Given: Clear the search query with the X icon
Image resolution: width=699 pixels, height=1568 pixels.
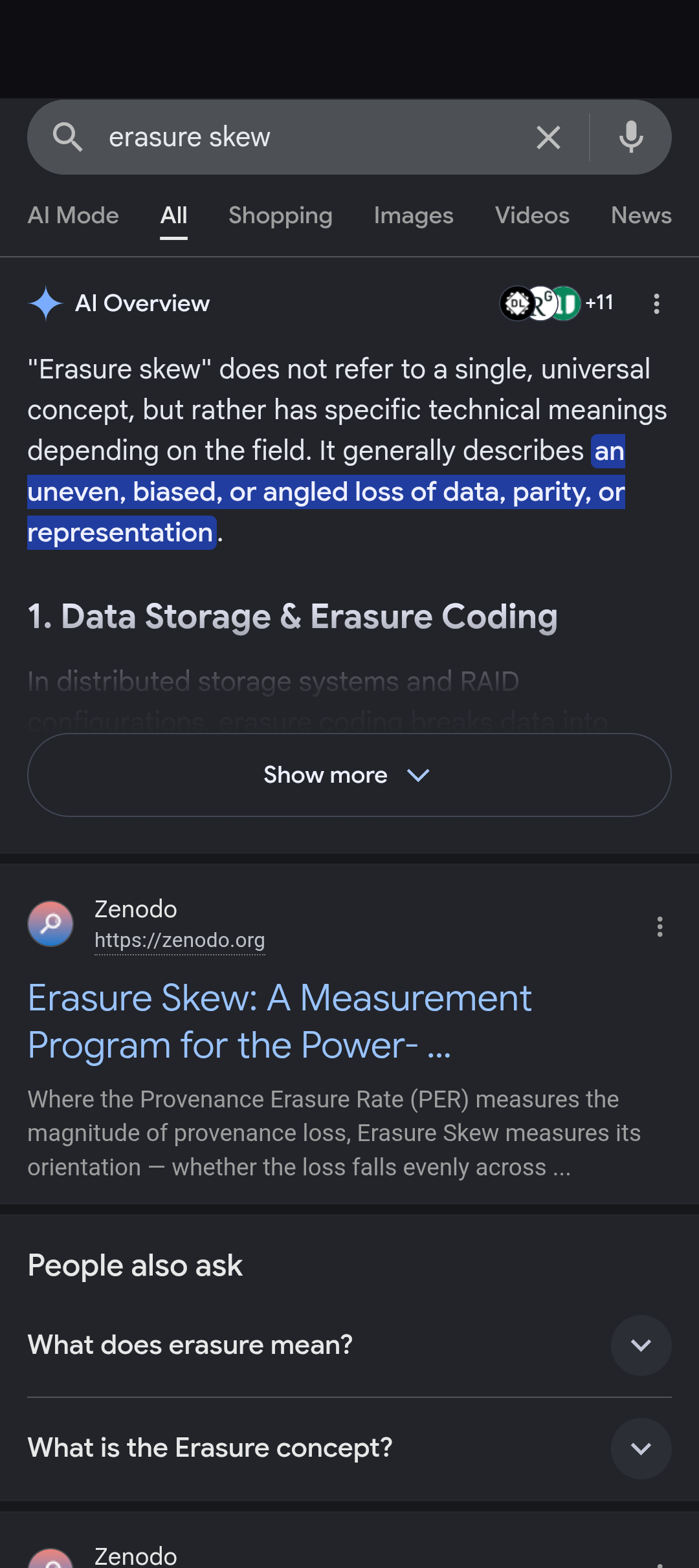Looking at the screenshot, I should coord(548,137).
